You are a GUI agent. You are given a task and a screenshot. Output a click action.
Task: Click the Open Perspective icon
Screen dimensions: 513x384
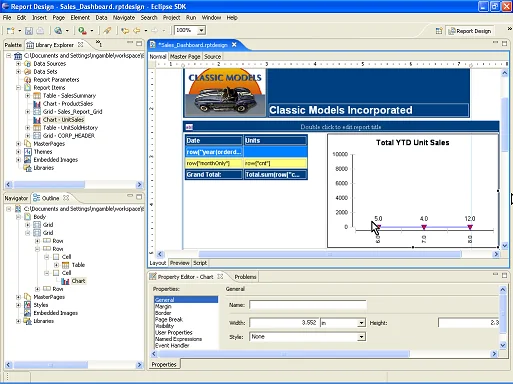439,31
